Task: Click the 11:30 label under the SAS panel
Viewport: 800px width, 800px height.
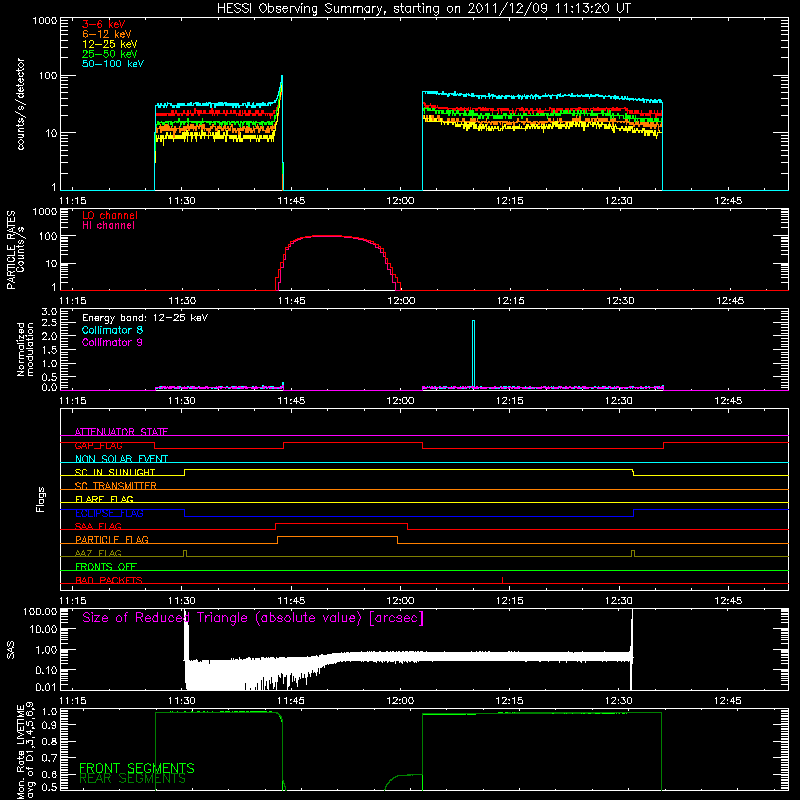Action: (x=182, y=701)
